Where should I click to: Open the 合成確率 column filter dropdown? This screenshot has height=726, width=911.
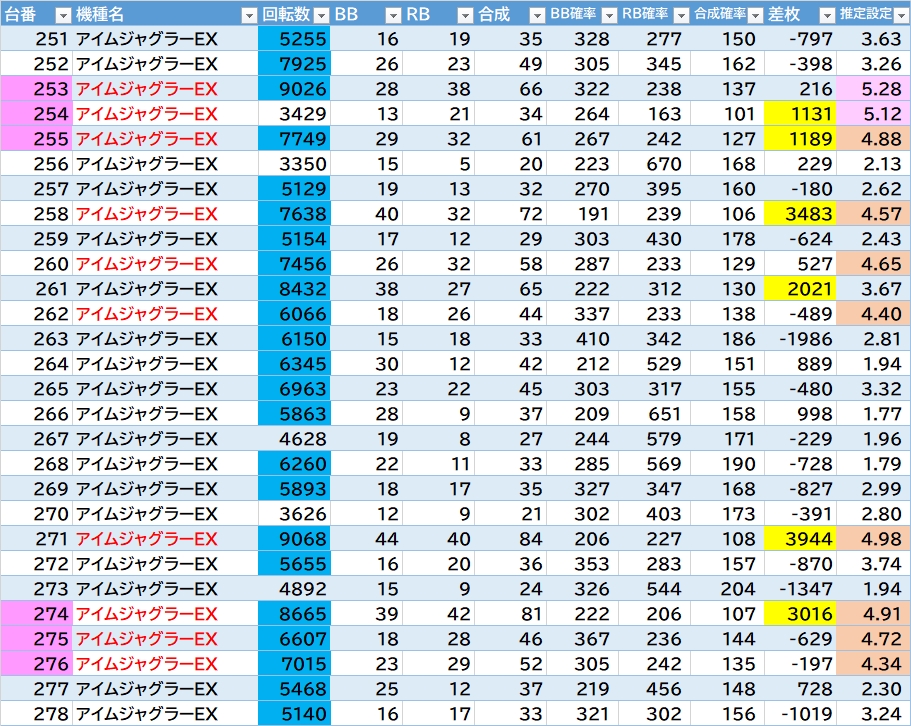click(755, 16)
